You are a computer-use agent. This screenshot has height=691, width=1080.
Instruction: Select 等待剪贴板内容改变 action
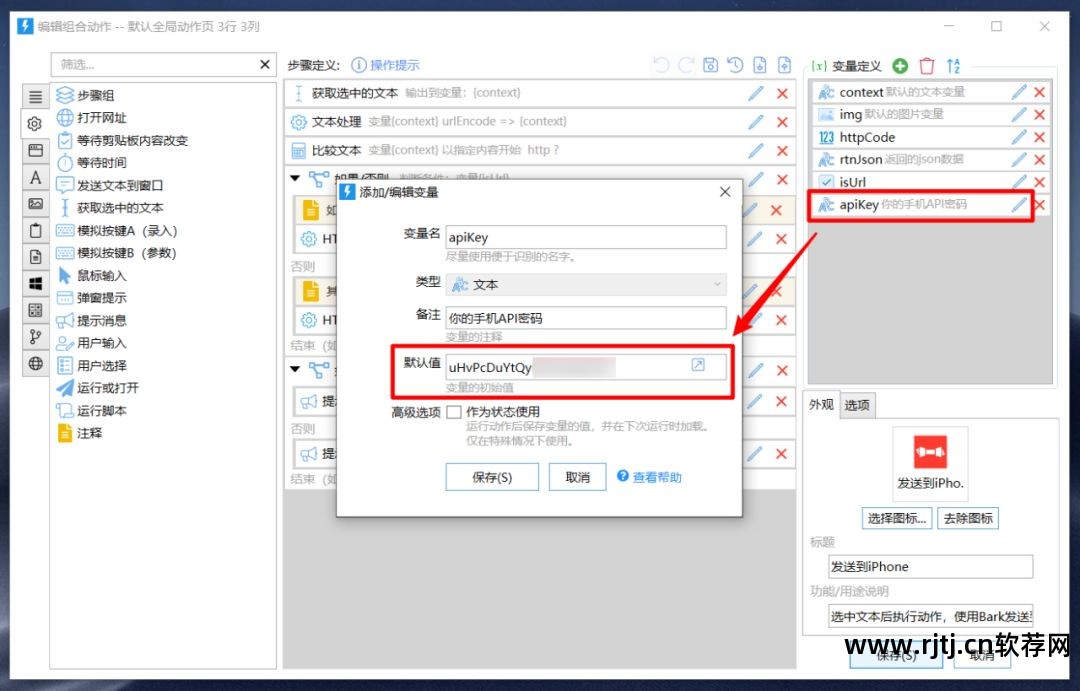point(122,141)
